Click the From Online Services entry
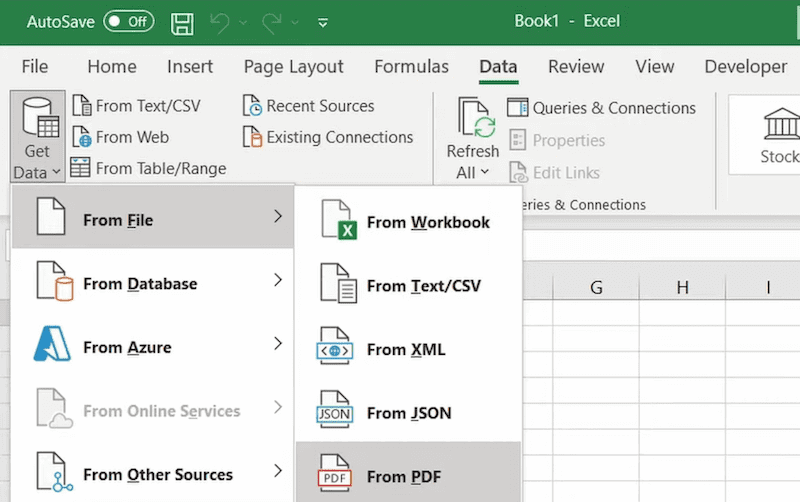The image size is (800, 502). pos(153,408)
